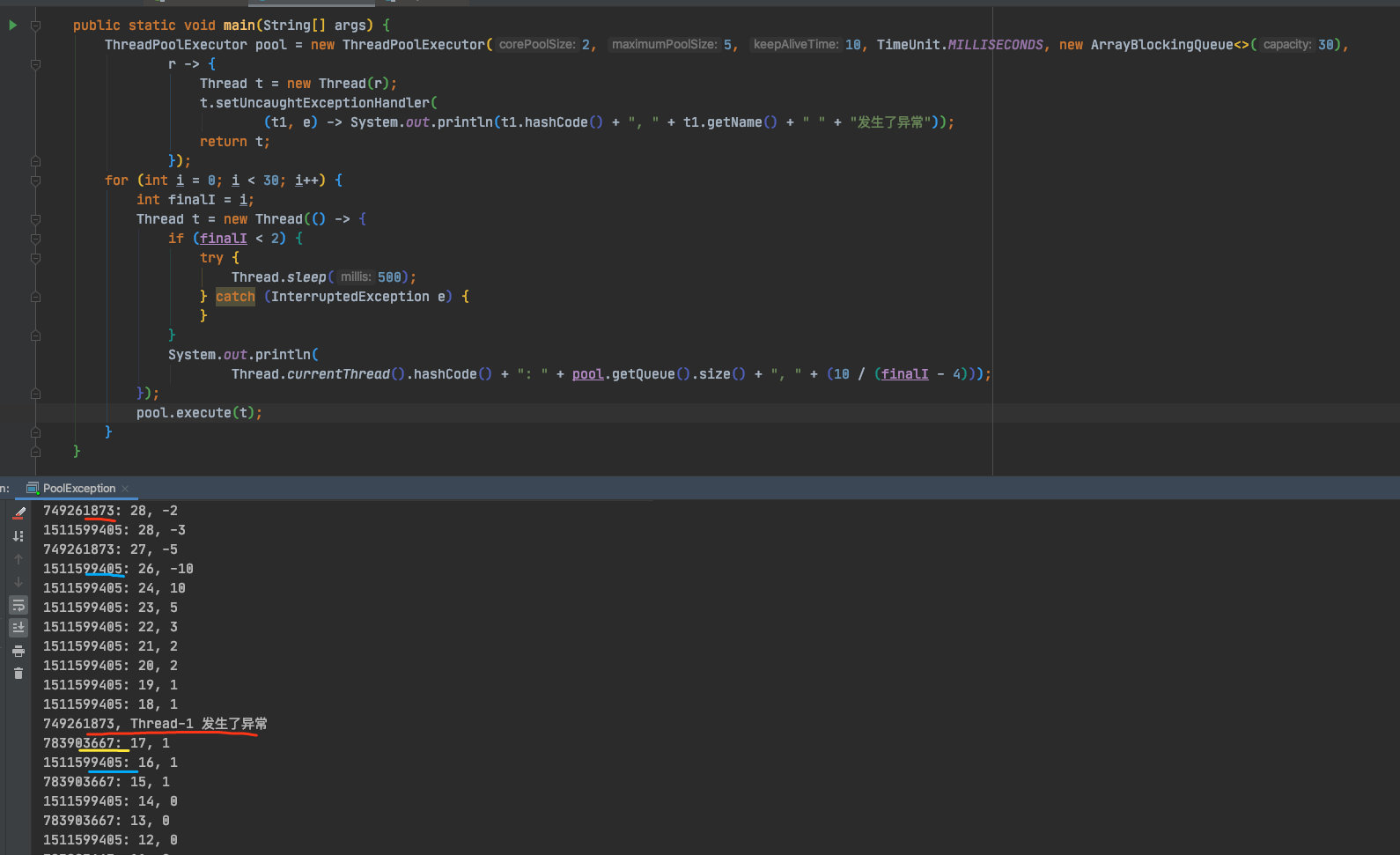This screenshot has height=855, width=1400.
Task: Click TimeUnit.MILLISECONDS in the code
Action: [960, 45]
